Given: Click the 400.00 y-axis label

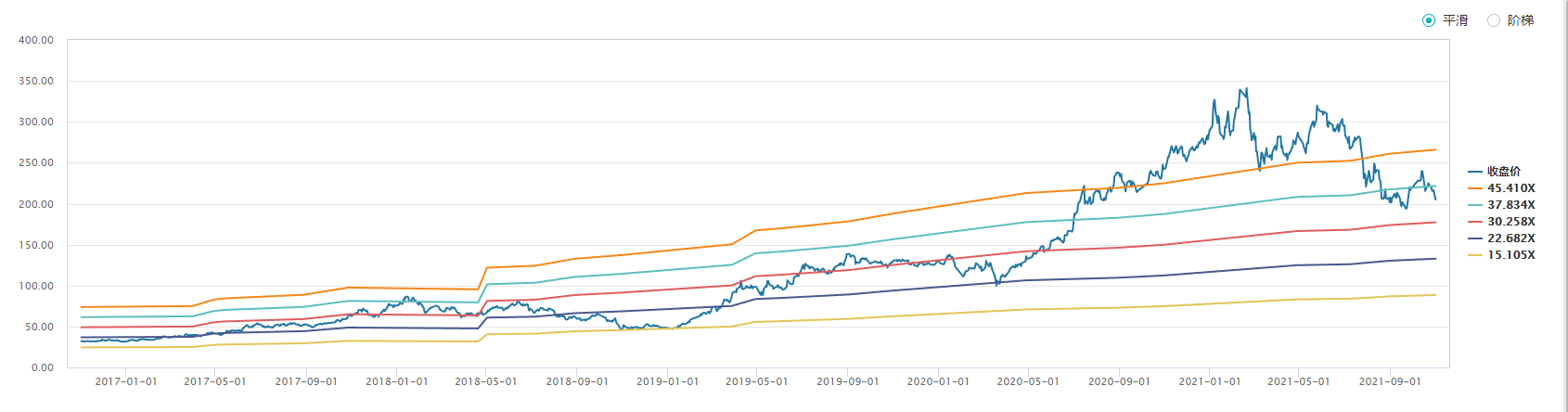Looking at the screenshot, I should click(36, 41).
